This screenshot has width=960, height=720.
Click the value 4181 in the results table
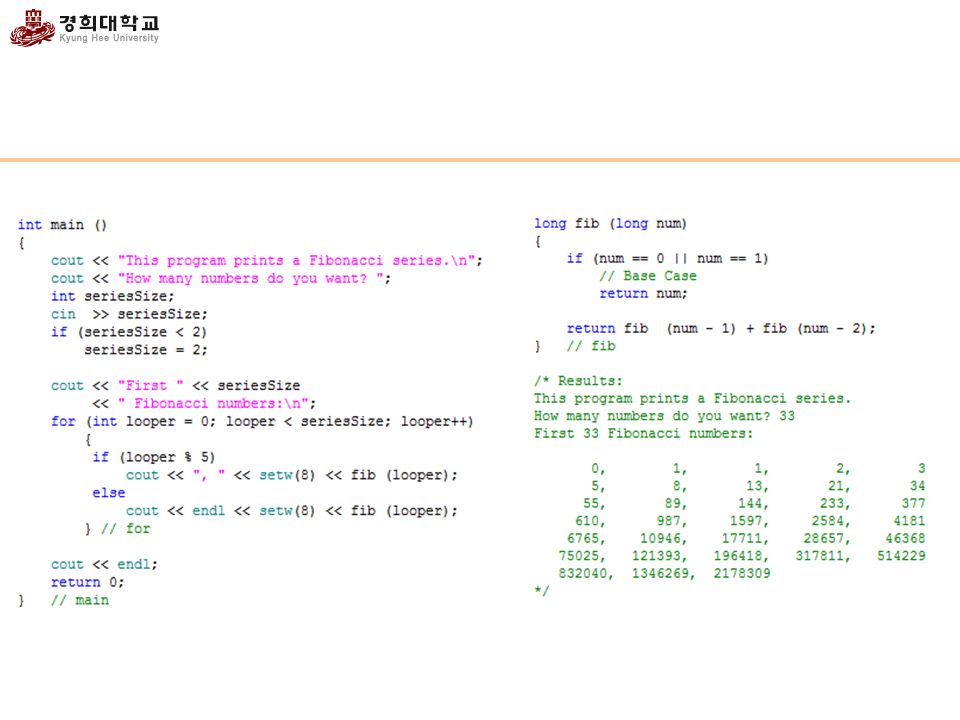[x=909, y=521]
